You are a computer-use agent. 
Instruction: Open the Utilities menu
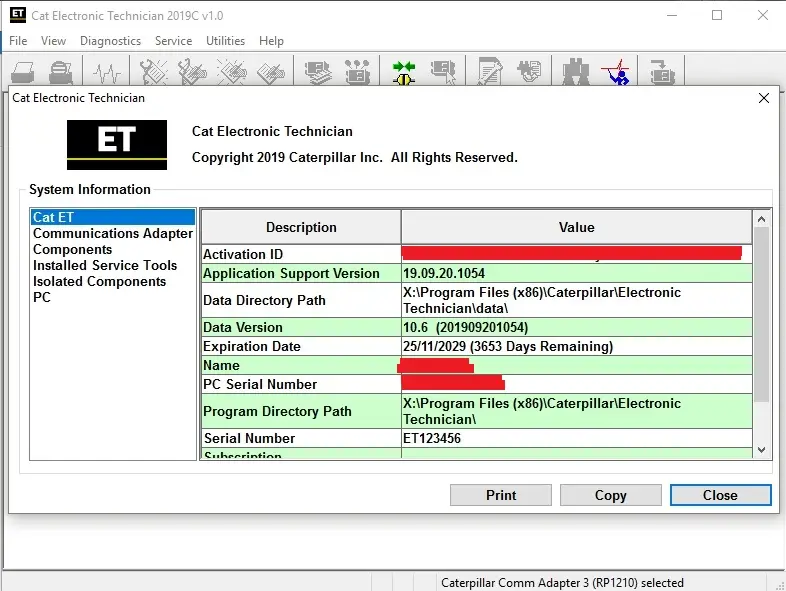click(x=226, y=41)
